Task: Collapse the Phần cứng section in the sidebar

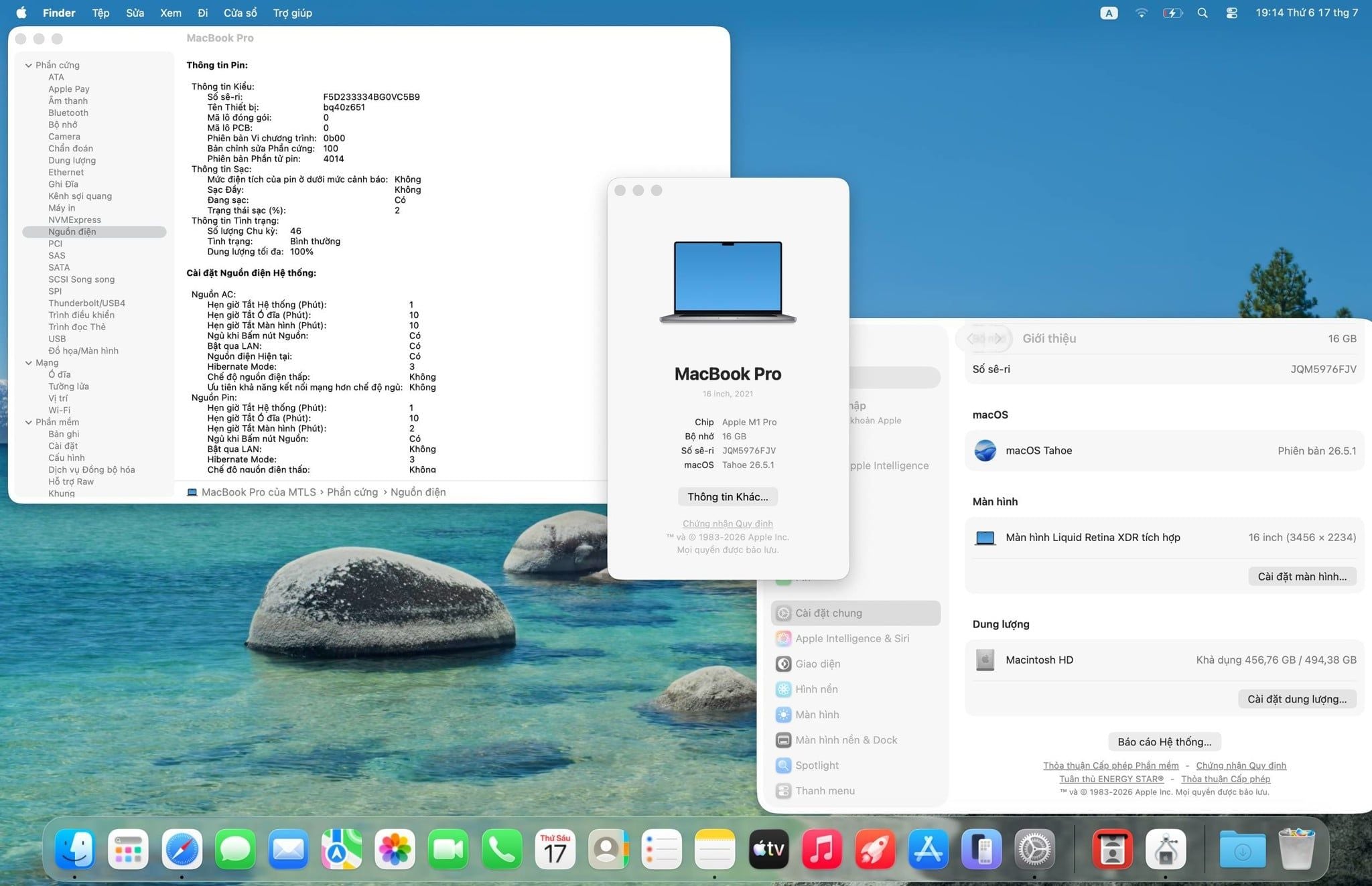Action: (28, 65)
